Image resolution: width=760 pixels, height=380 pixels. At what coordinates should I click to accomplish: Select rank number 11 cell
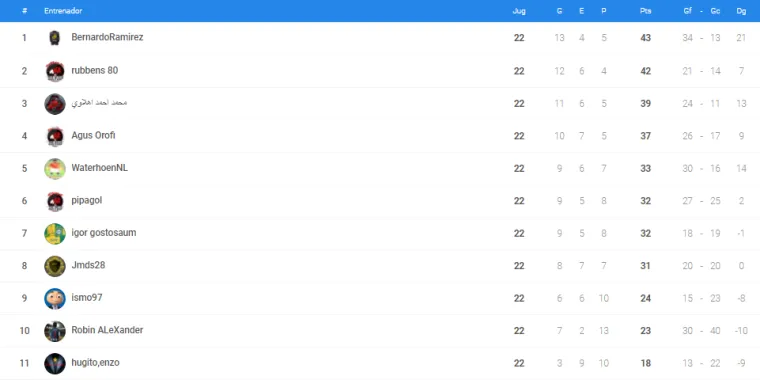click(x=24, y=364)
